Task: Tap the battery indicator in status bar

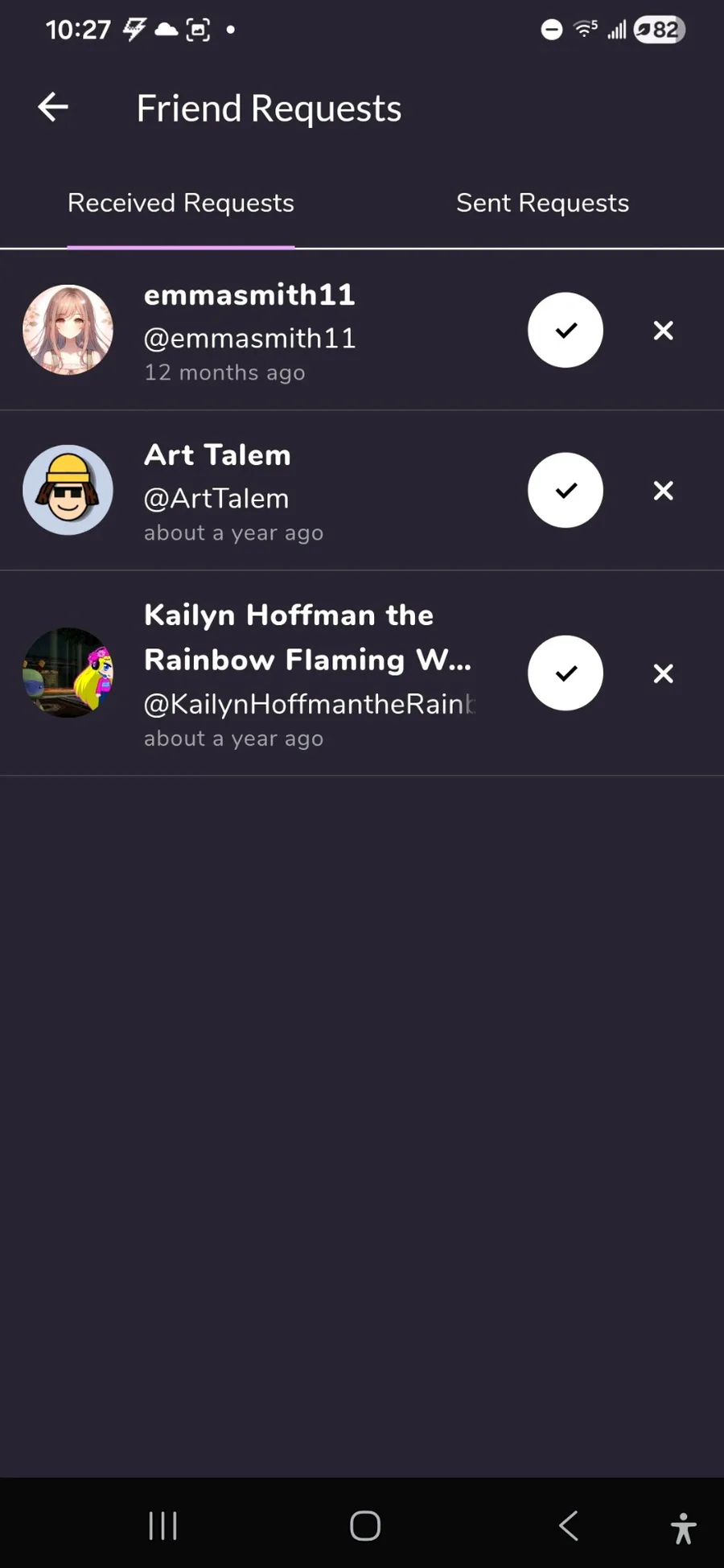Action: 660,31
